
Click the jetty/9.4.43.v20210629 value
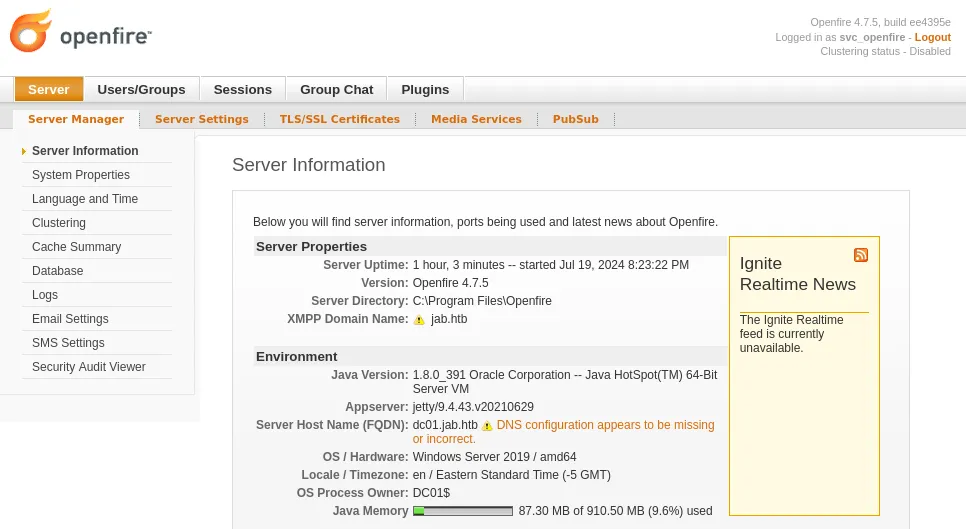[473, 406]
